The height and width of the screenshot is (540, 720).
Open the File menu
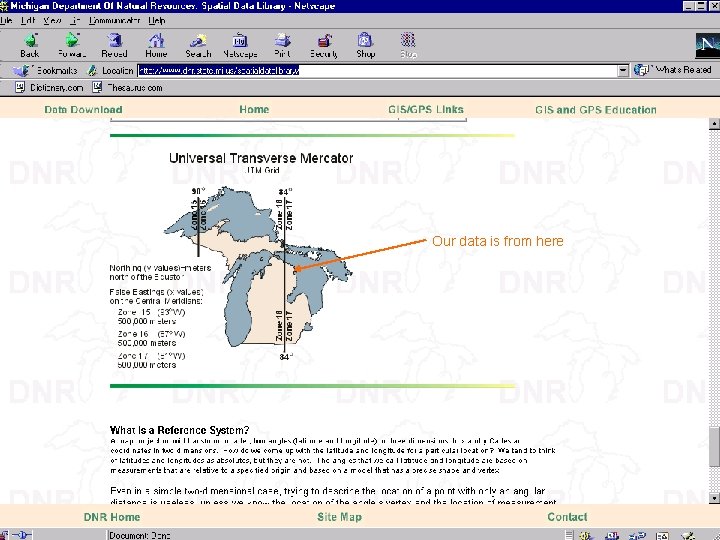tap(6, 20)
